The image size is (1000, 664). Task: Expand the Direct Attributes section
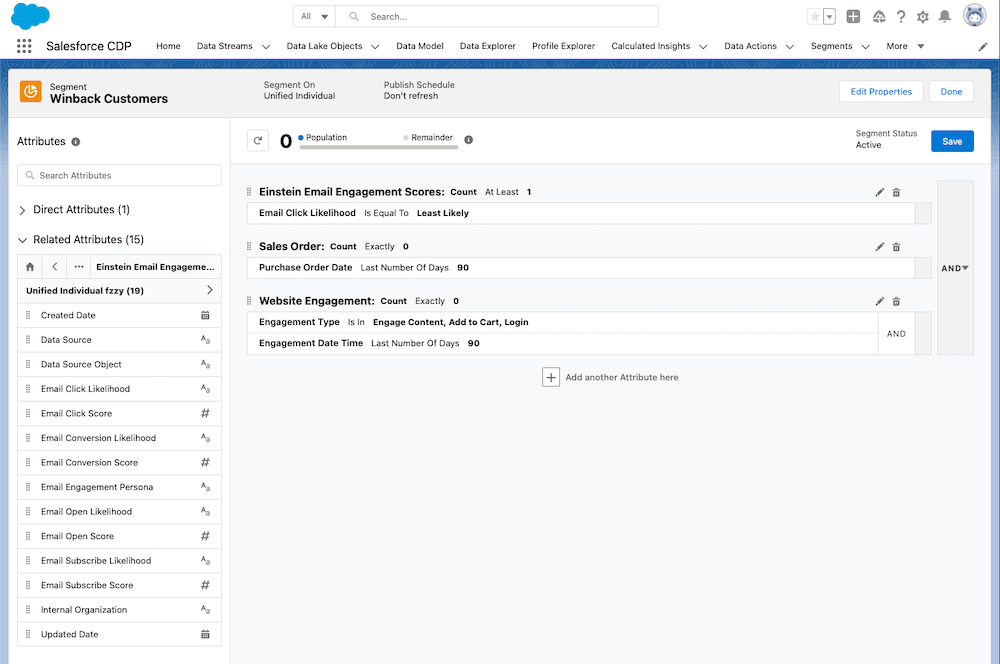coord(23,210)
